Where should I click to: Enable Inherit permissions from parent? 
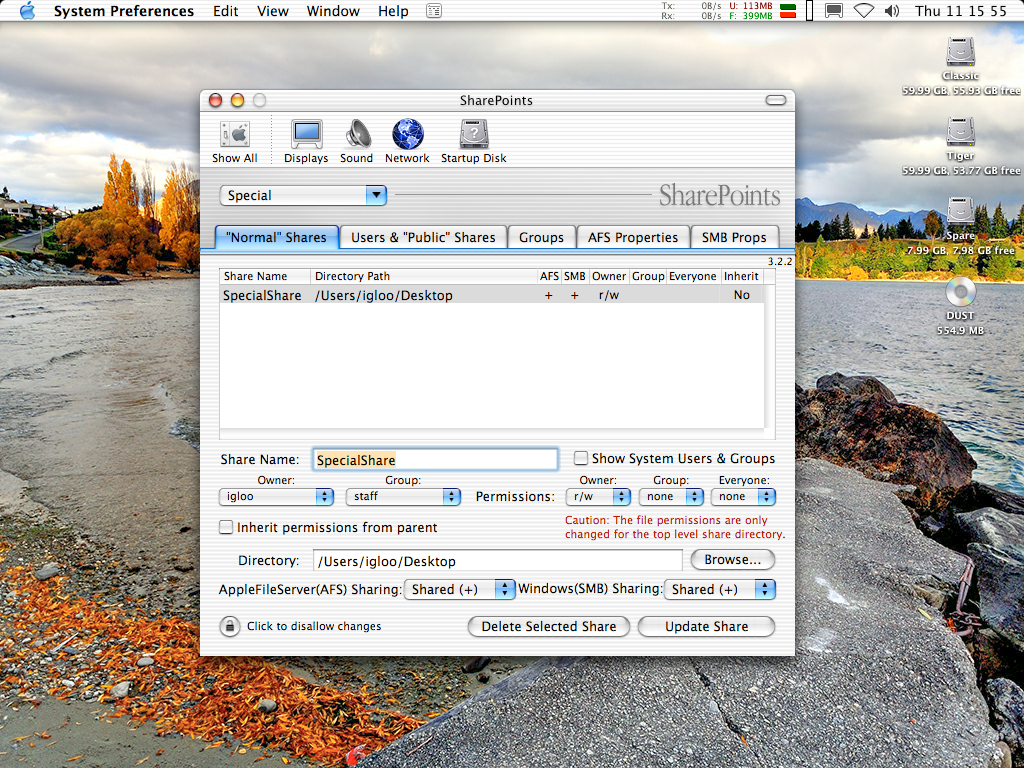tap(226, 527)
